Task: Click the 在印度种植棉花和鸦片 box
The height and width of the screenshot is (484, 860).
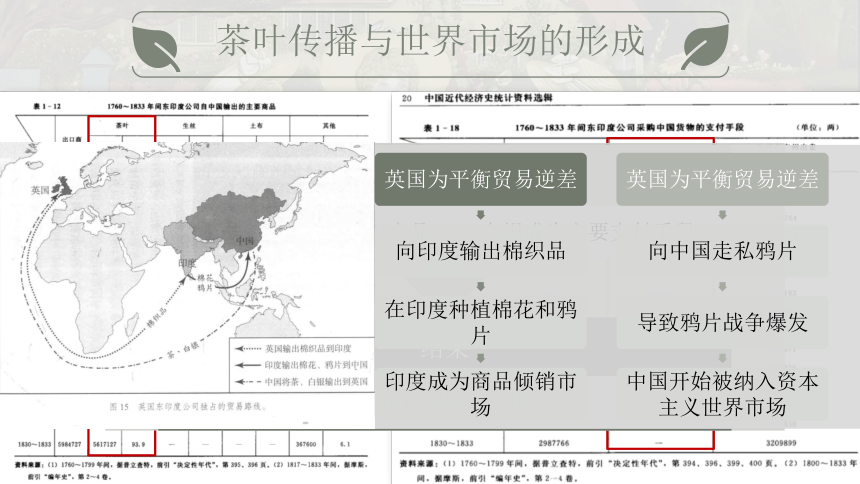Action: point(480,322)
